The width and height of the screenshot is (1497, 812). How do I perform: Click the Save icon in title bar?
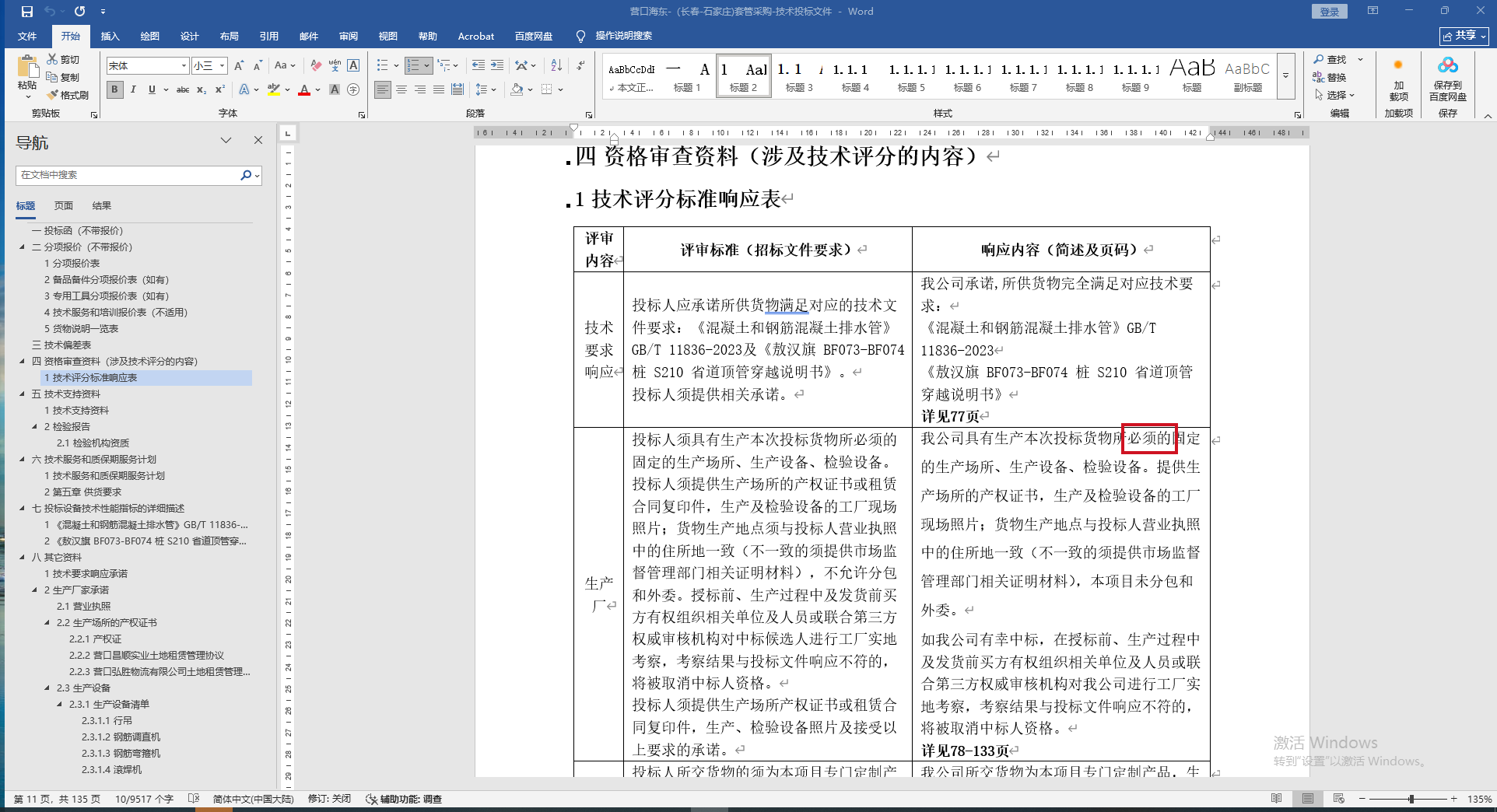[x=26, y=12]
